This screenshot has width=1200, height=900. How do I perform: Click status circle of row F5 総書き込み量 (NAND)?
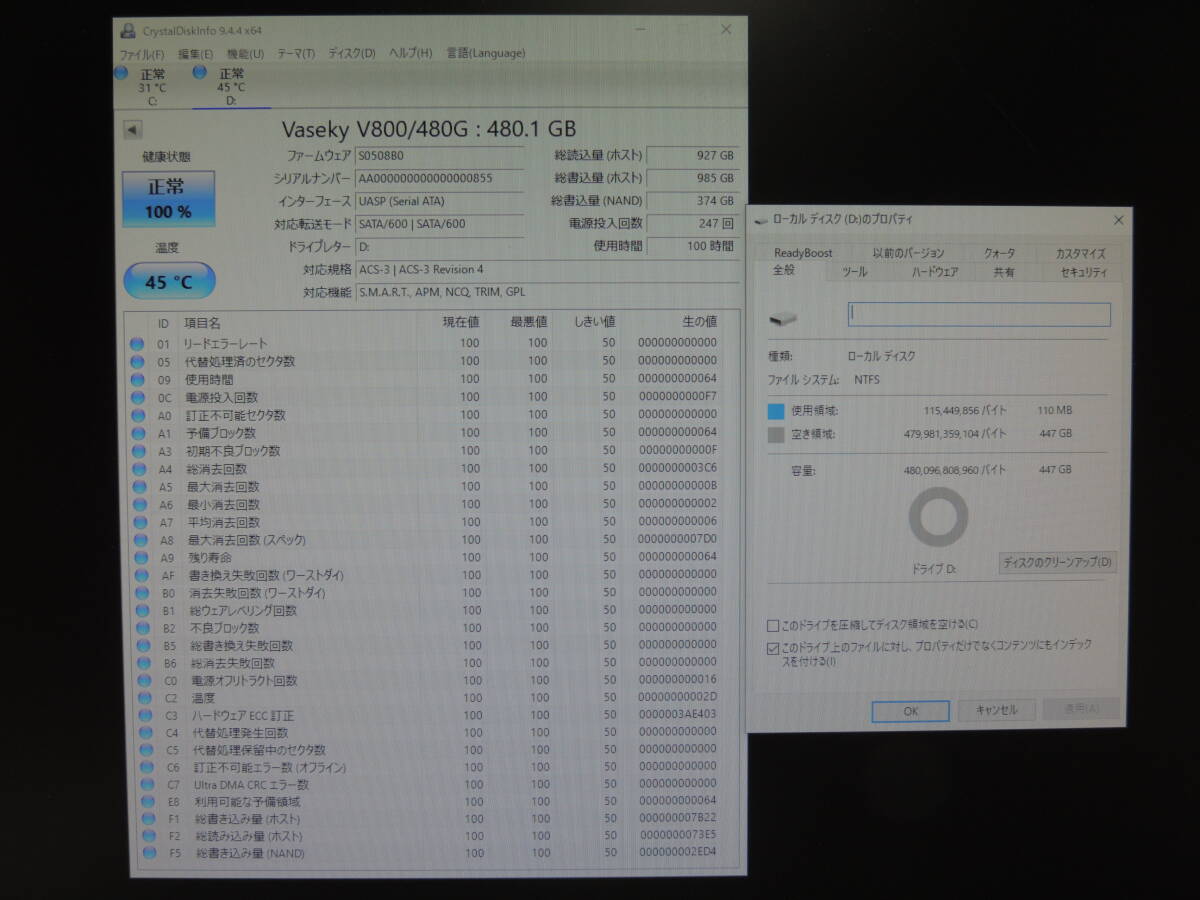click(x=150, y=853)
